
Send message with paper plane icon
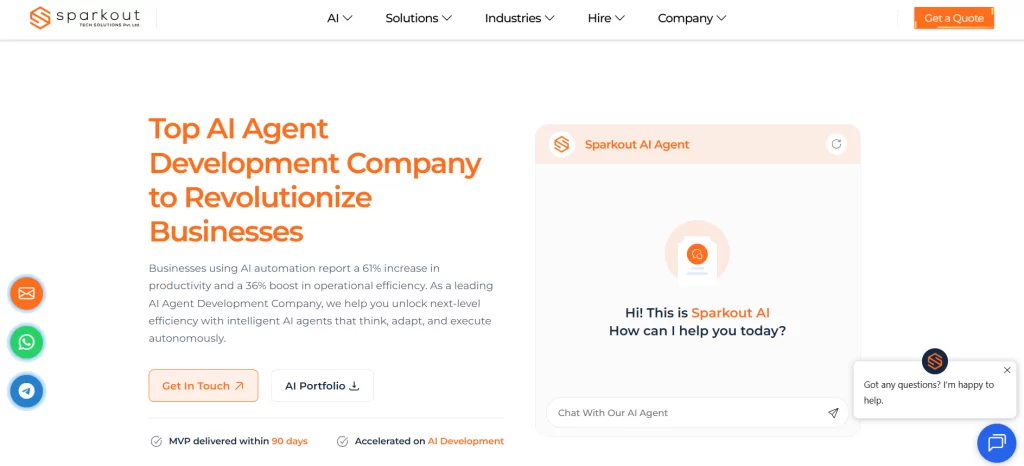click(x=833, y=413)
